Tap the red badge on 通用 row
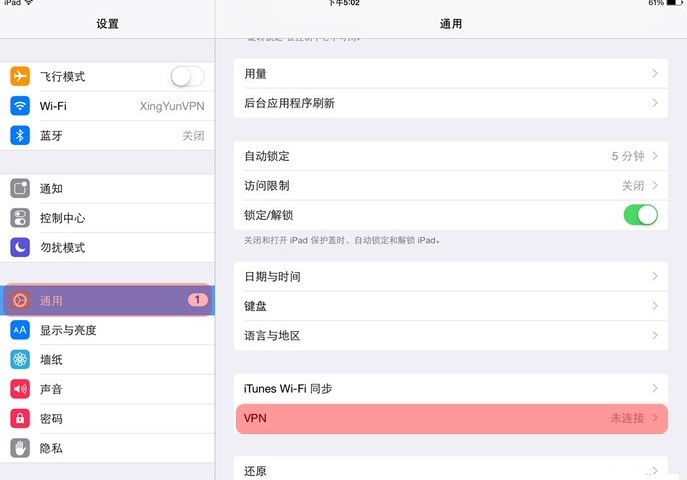 pyautogui.click(x=198, y=300)
